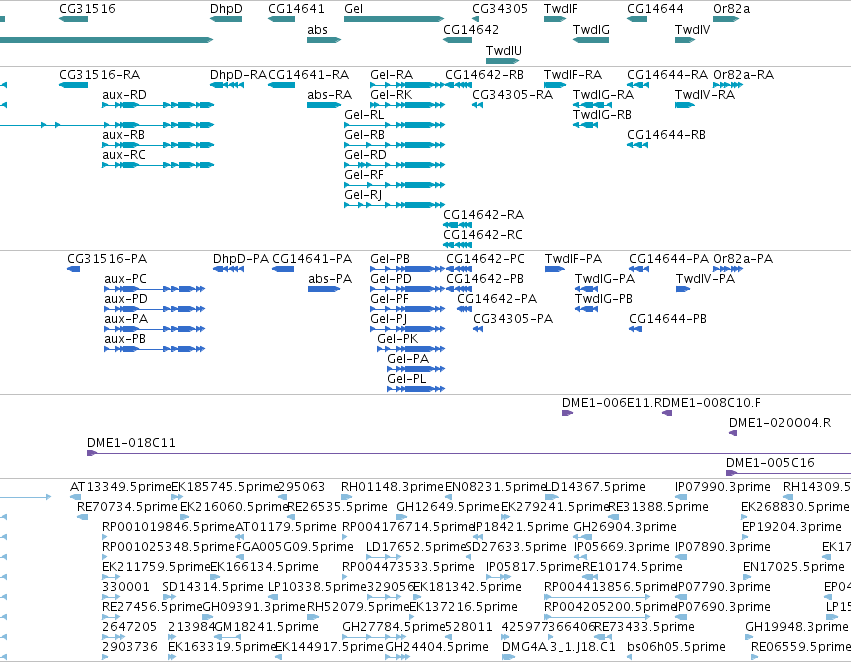This screenshot has height=662, width=851.
Task: Click the DhpD gene arrow
Action: 226,19
